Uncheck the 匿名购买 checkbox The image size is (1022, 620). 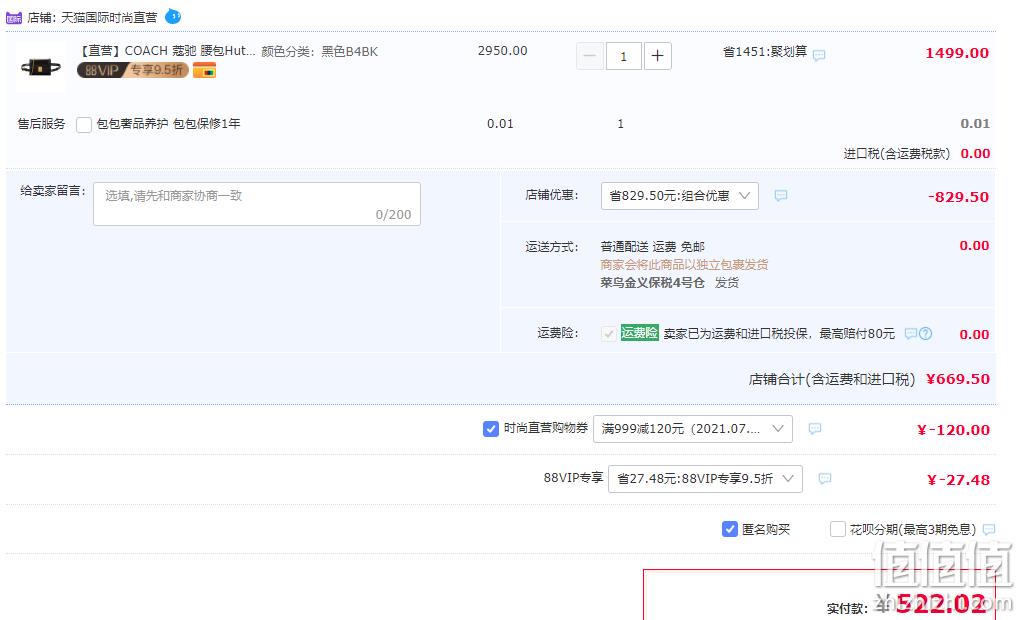pyautogui.click(x=730, y=529)
